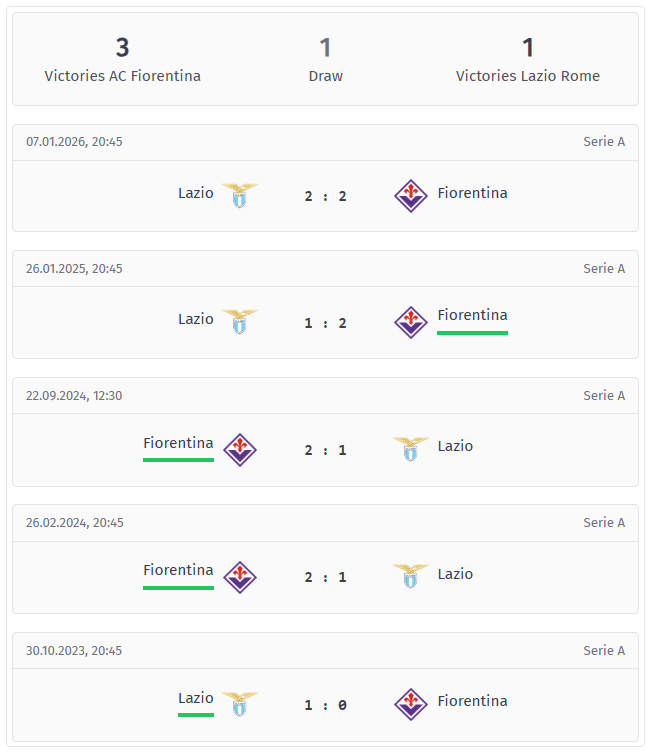Click Serie A label for 07.01.2026 match
The image size is (649, 754).
604,142
